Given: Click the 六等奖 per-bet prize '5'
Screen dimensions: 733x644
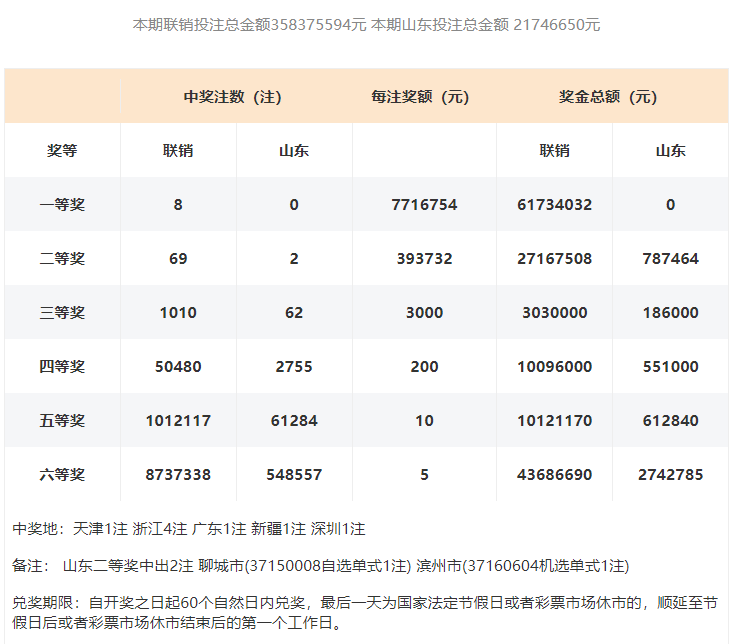Looking at the screenshot, I should [x=424, y=474].
